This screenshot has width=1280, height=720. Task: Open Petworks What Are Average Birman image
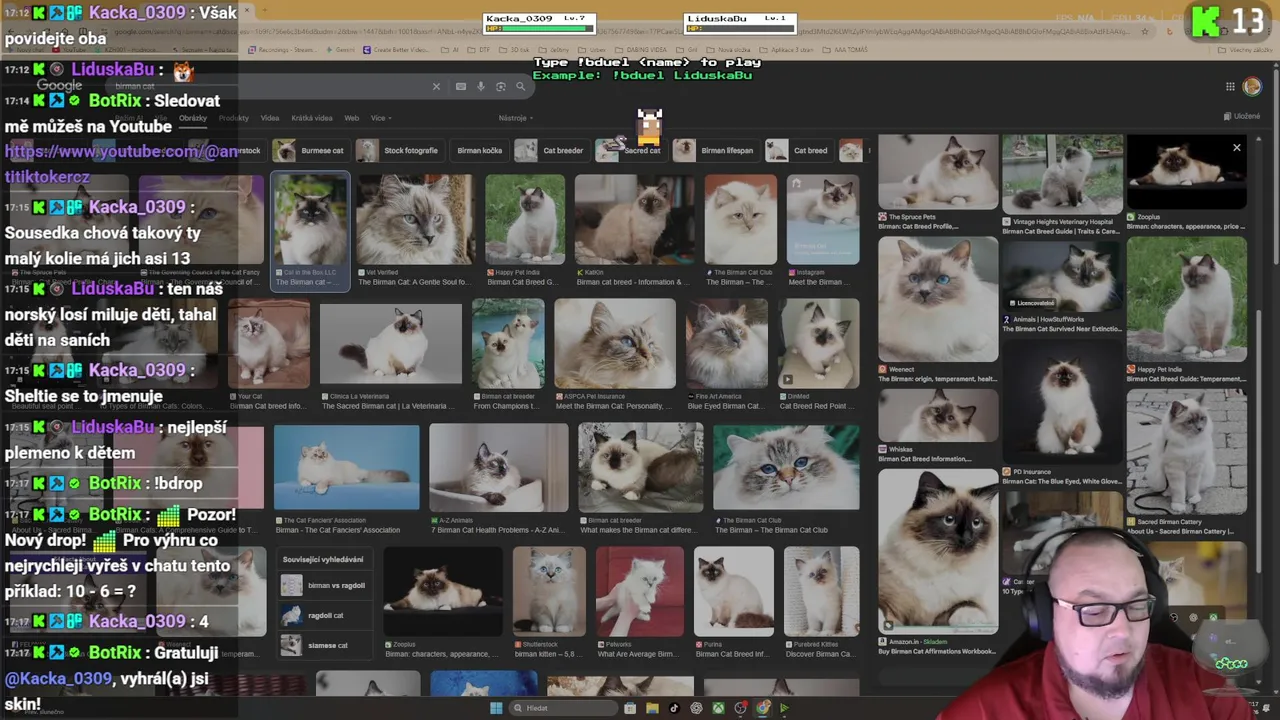coord(640,591)
